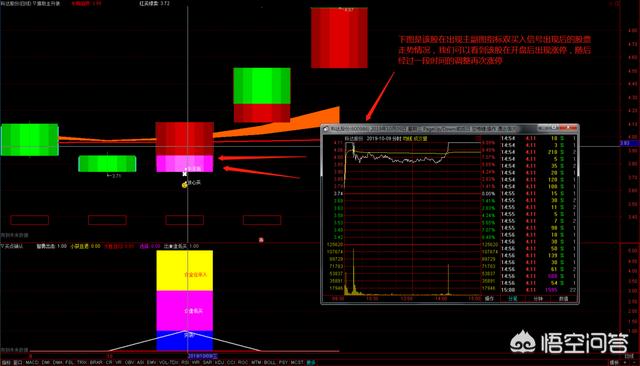Screen dimensions: 640x366
Task: Select the CR indicator tab
Action: (x=109, y=362)
